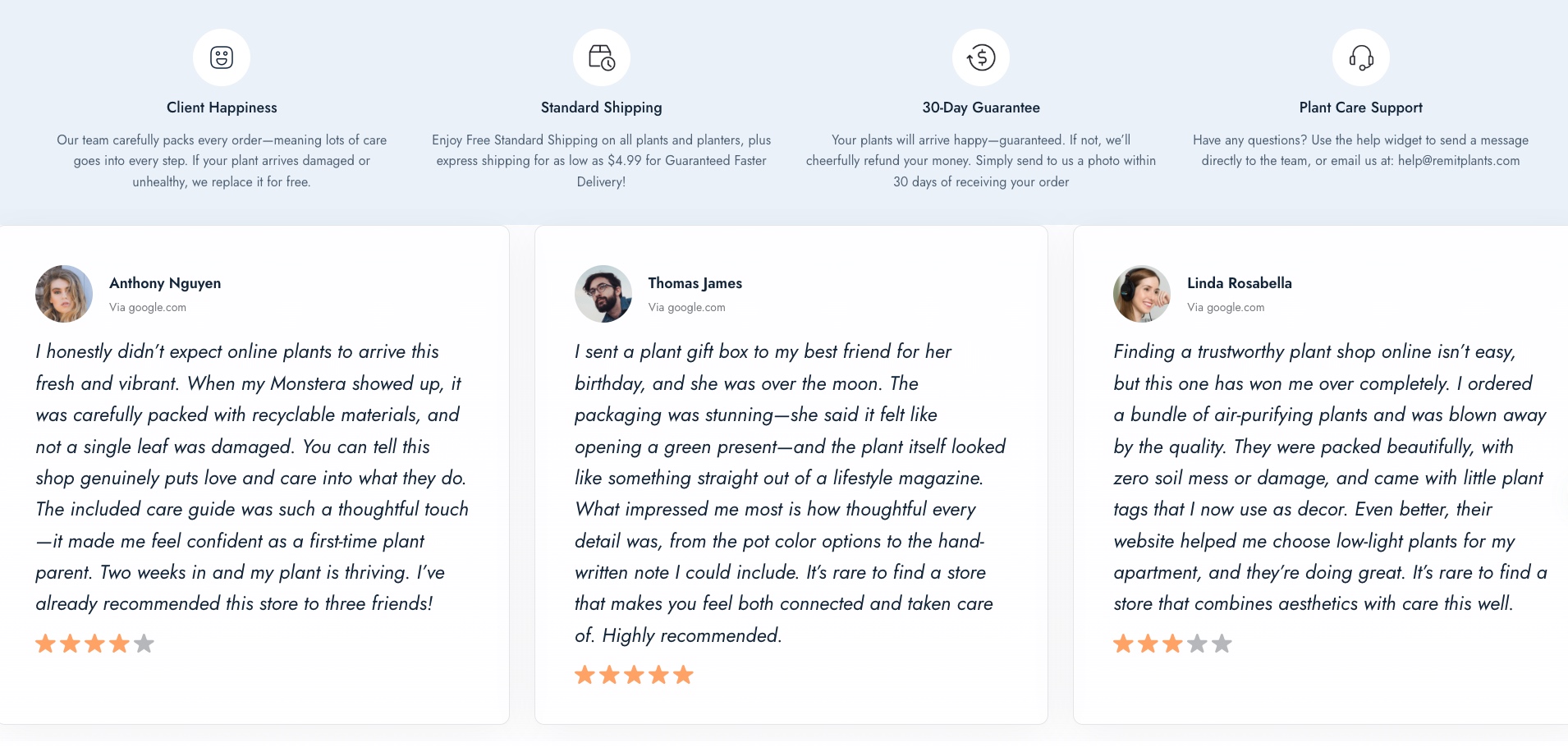
Task: Click the Plant Care Support headset icon
Action: click(1361, 57)
